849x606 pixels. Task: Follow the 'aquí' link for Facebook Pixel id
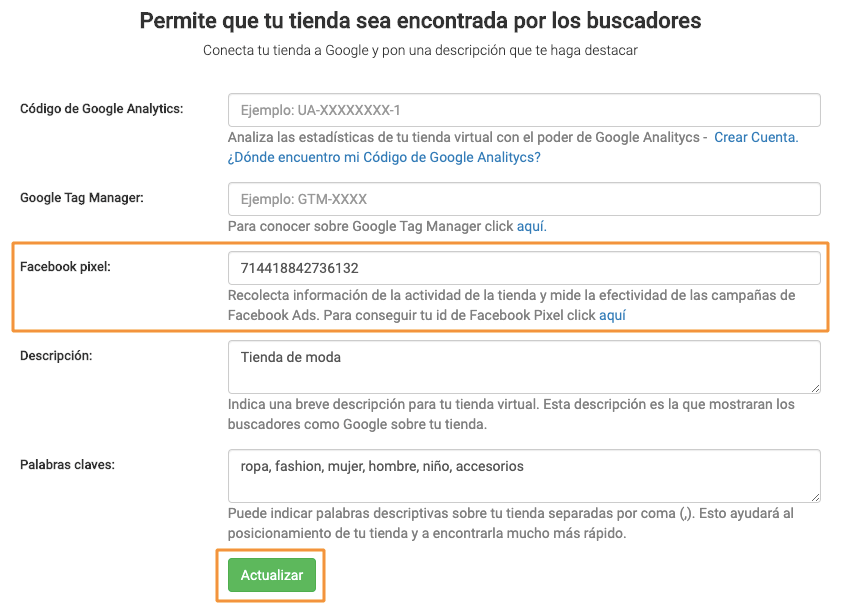click(x=612, y=315)
